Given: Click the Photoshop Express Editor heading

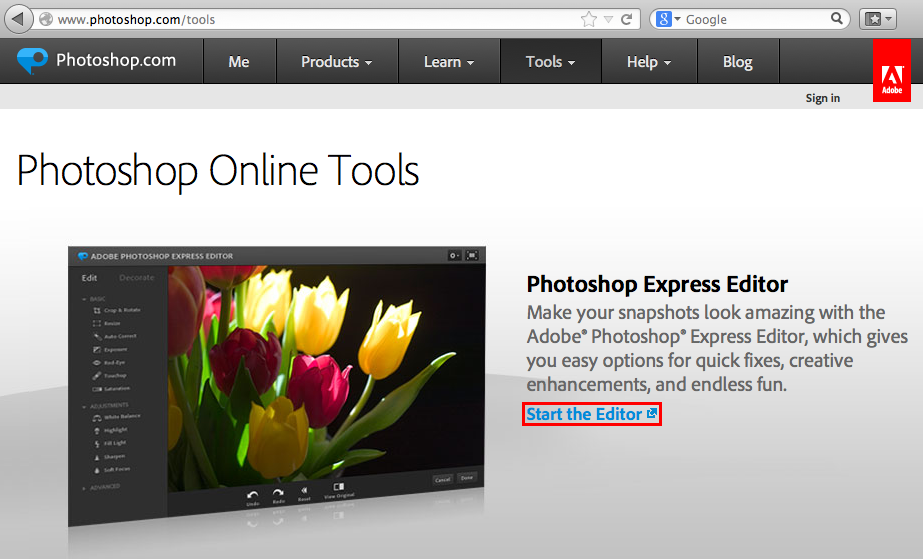Looking at the screenshot, I should coord(657,284).
